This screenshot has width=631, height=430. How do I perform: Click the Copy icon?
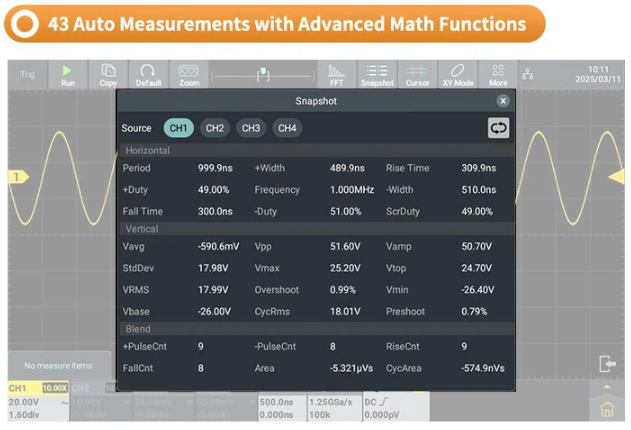click(108, 75)
